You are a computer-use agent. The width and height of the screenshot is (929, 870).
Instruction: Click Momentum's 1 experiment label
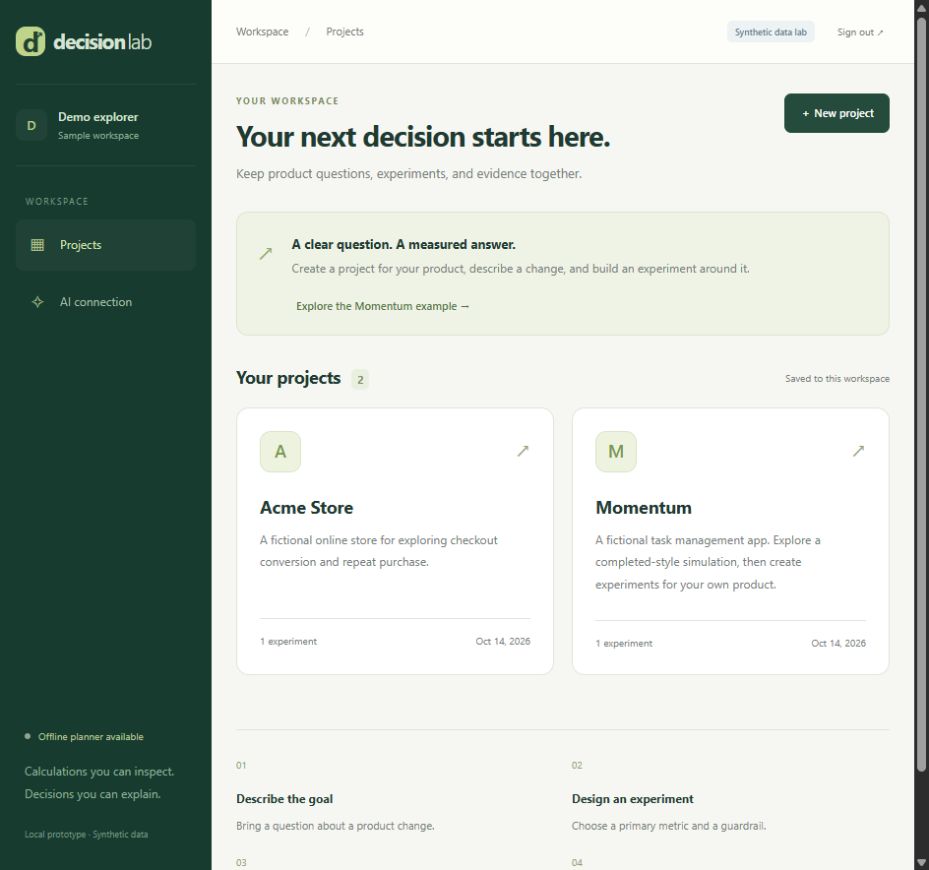point(624,643)
